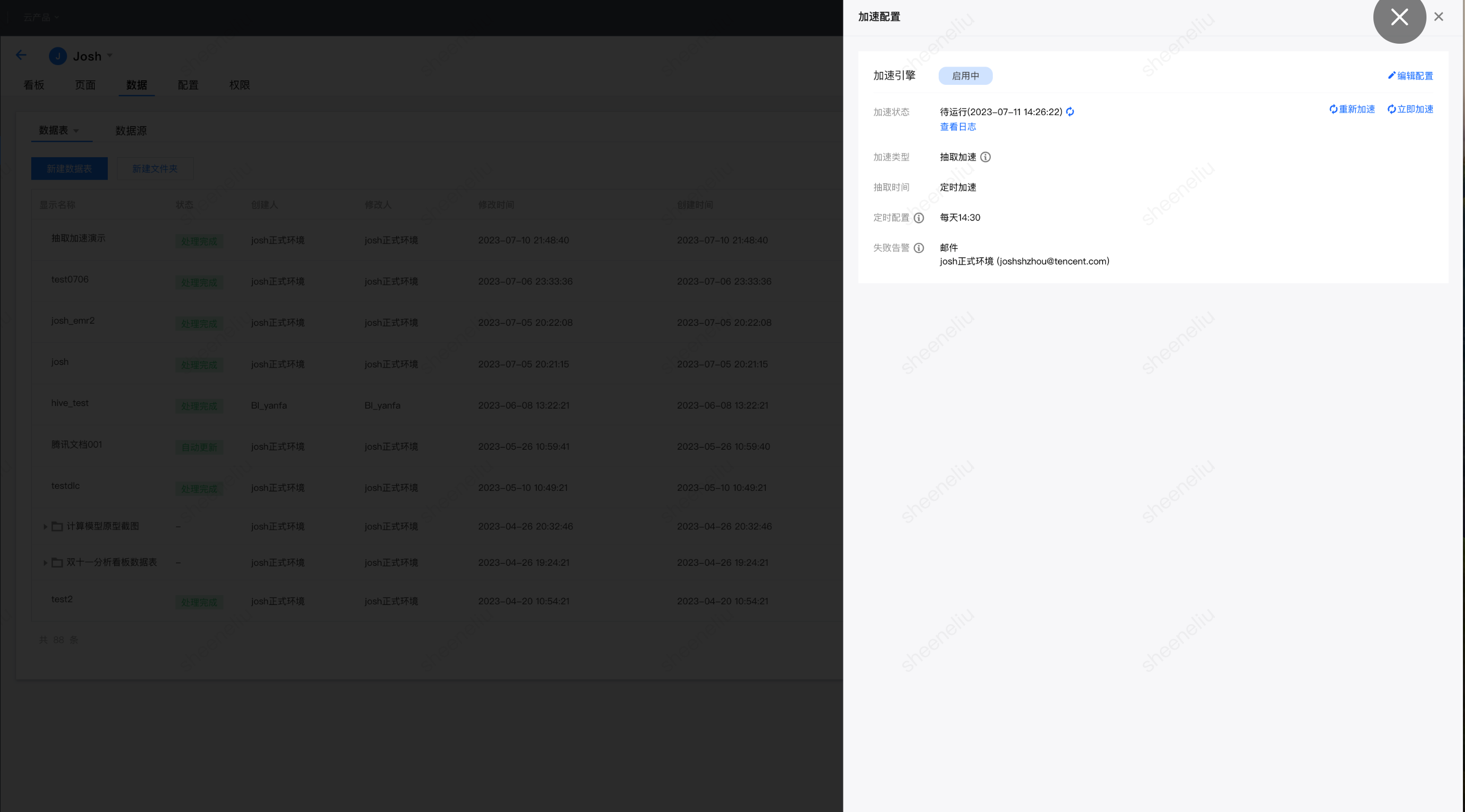Switch to 数据 tab

point(136,85)
